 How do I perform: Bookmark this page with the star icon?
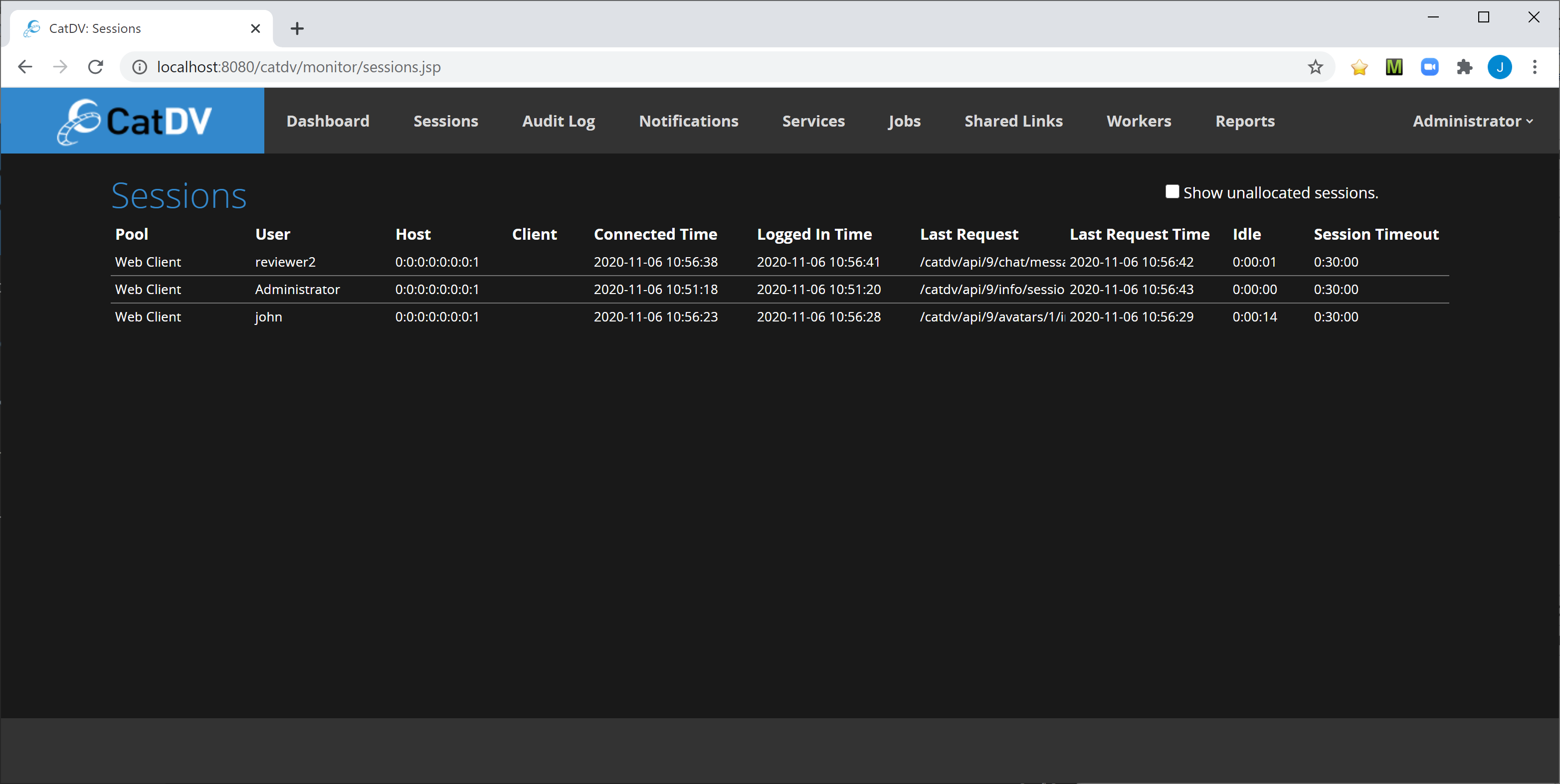coord(1315,67)
